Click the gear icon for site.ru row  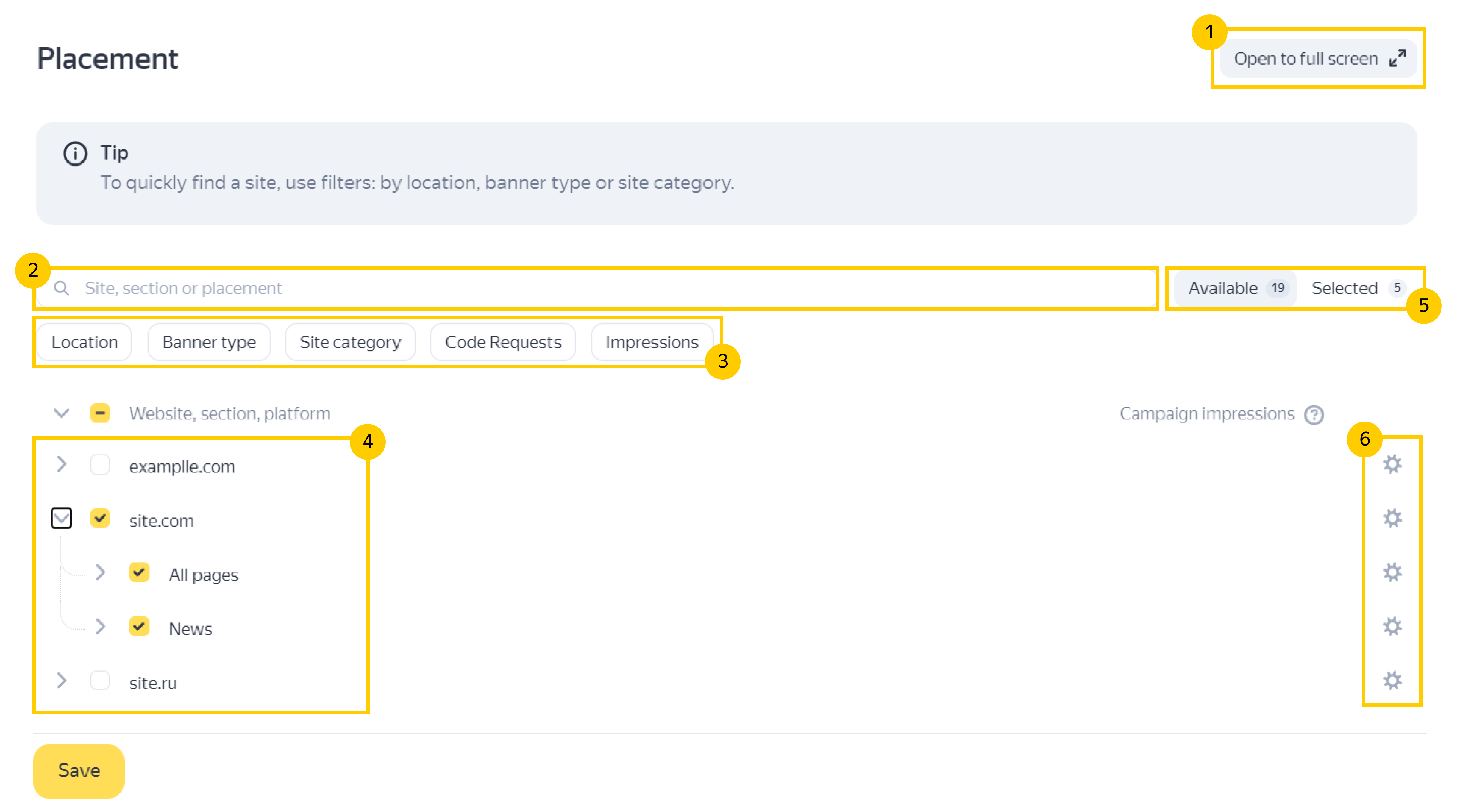point(1392,680)
